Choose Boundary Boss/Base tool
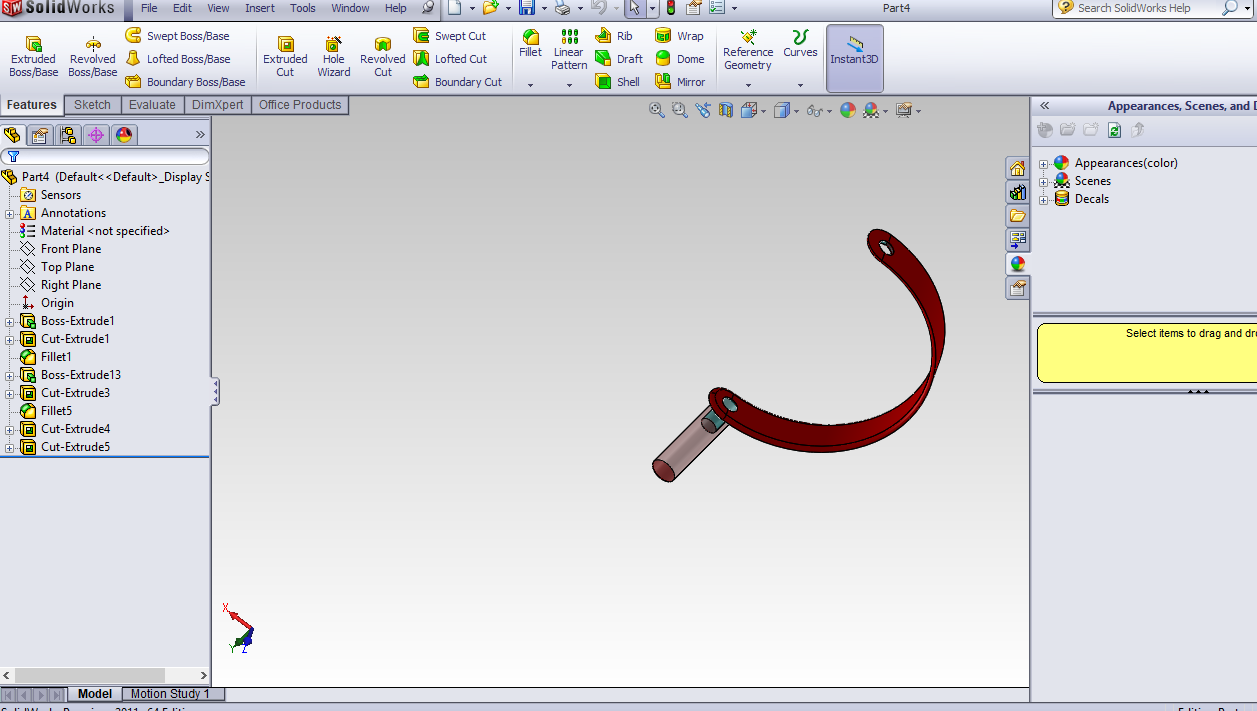Screen dimensions: 1257x711 coord(185,82)
